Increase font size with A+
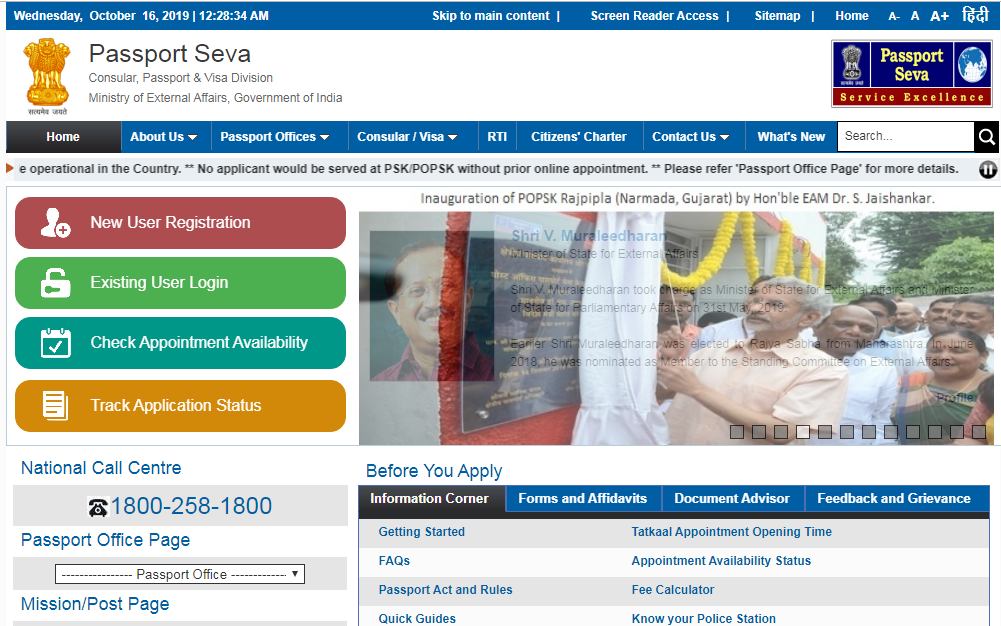The width and height of the screenshot is (1001, 626). [939, 16]
